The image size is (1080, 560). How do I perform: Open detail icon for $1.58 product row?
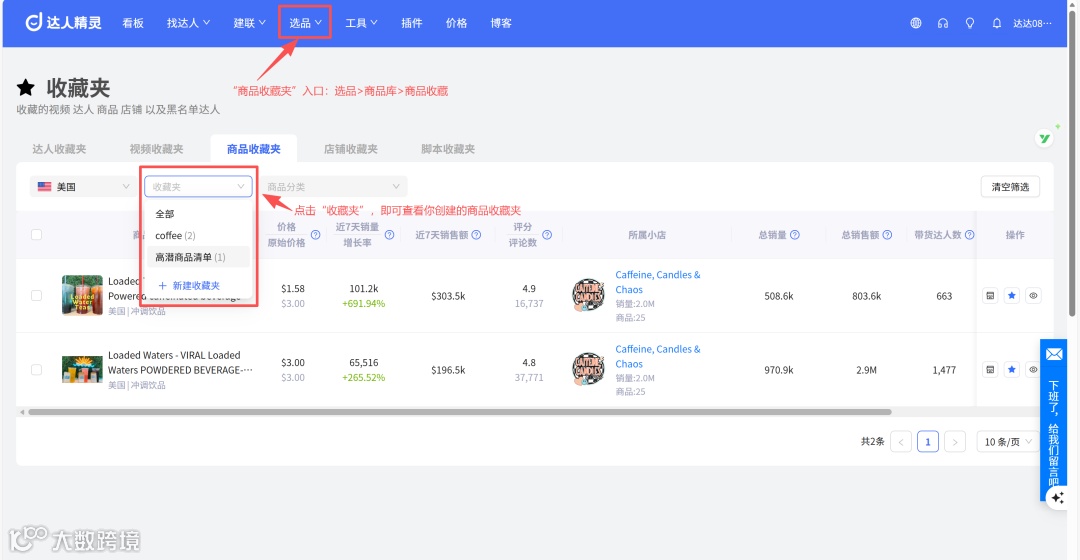pos(990,295)
